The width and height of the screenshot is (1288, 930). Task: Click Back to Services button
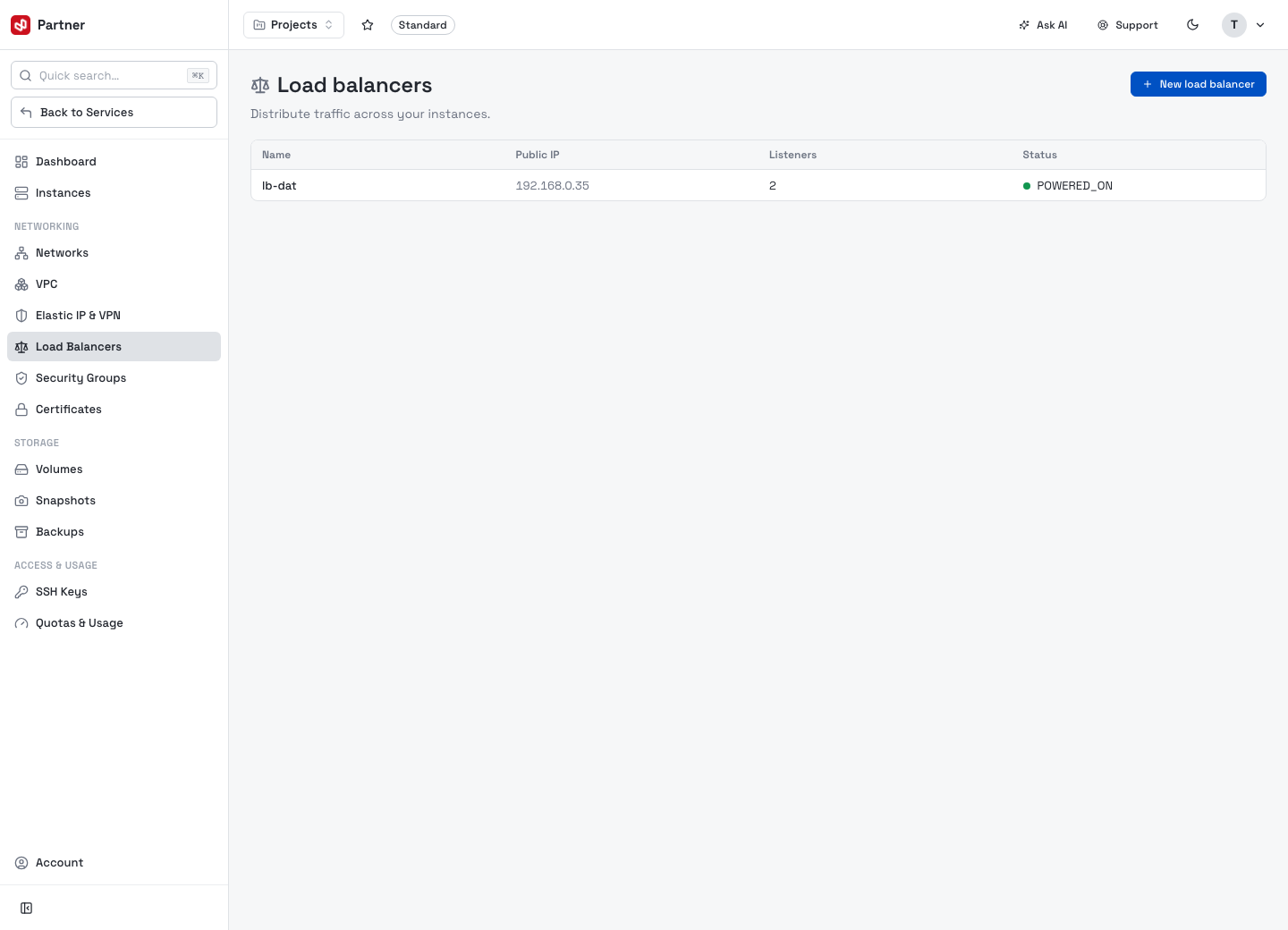click(114, 113)
